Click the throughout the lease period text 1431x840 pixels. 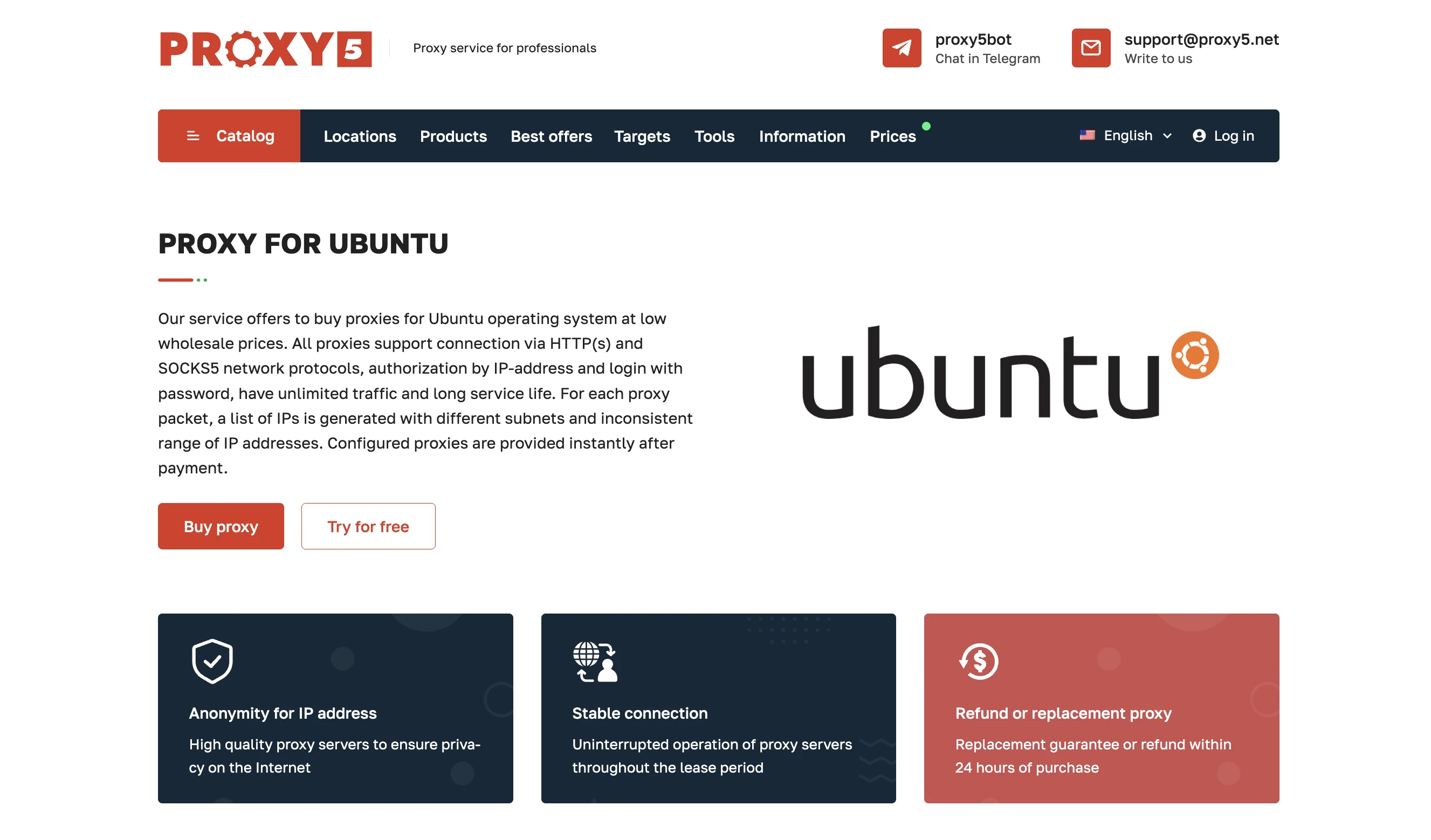click(x=667, y=768)
